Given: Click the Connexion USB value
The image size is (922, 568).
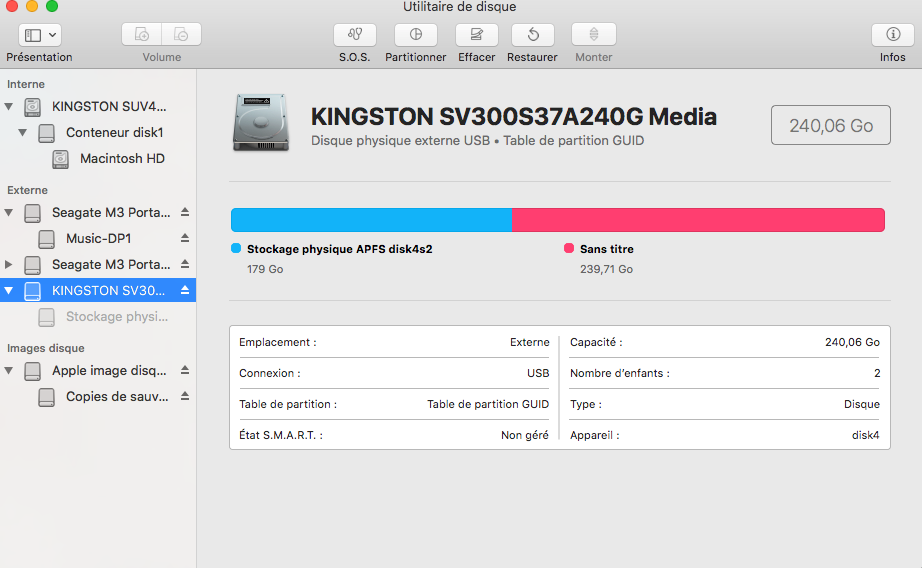Looking at the screenshot, I should [538, 373].
